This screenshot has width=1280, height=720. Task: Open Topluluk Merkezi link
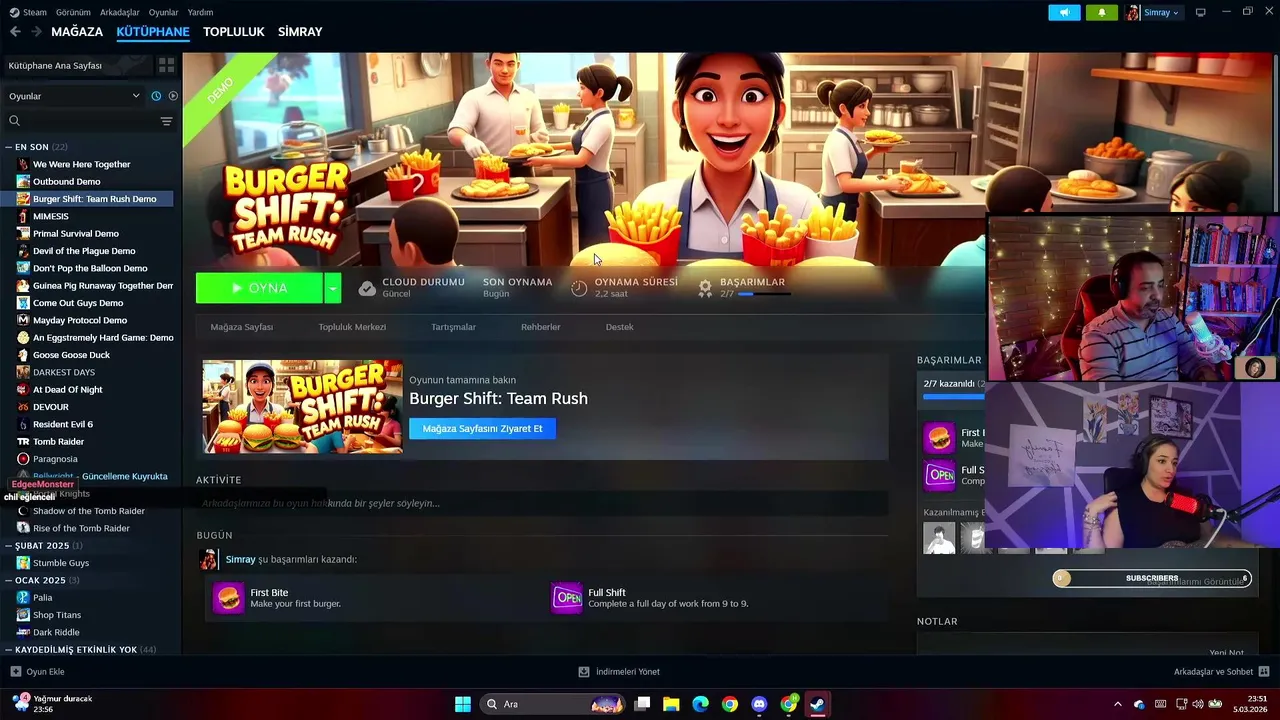click(x=352, y=327)
